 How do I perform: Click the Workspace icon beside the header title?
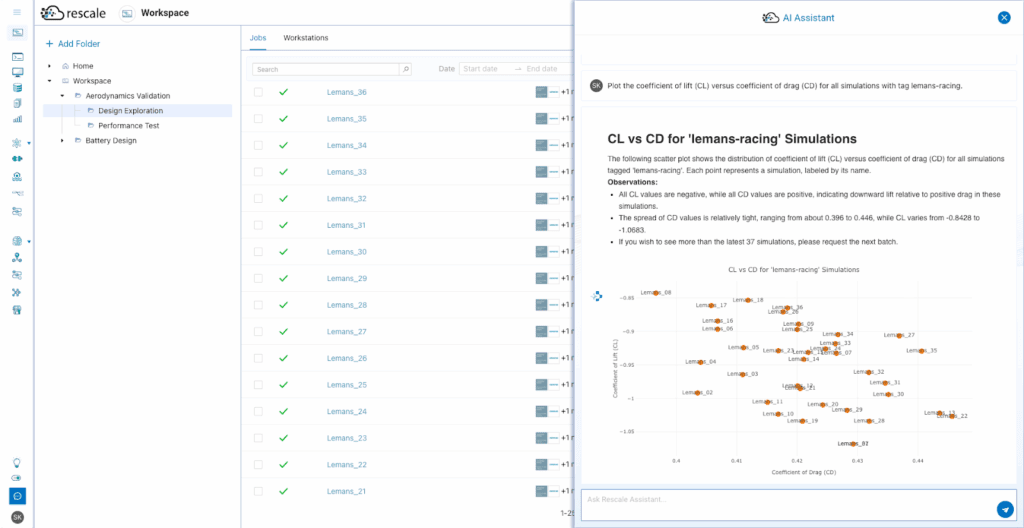point(127,13)
